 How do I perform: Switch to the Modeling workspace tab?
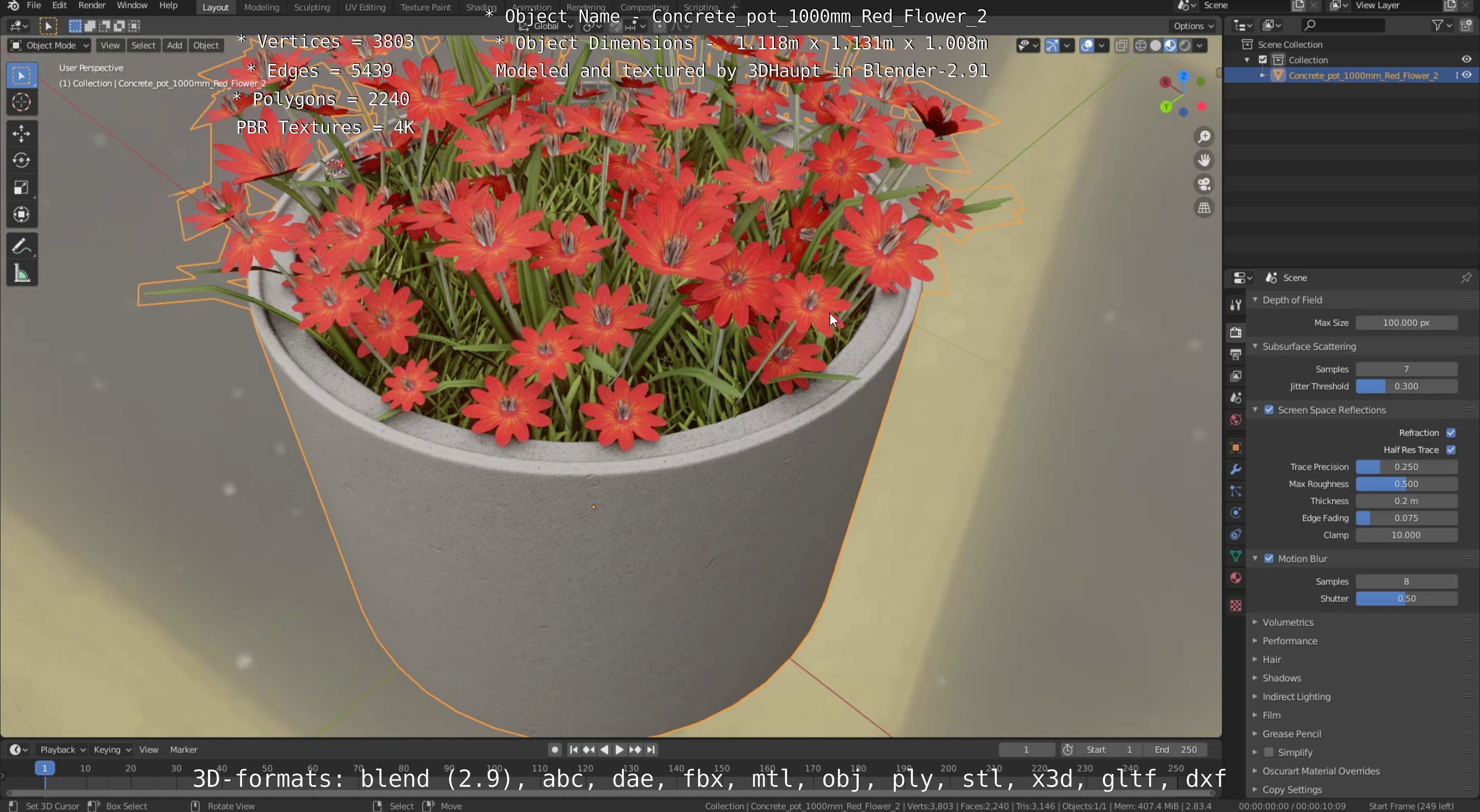pyautogui.click(x=262, y=7)
